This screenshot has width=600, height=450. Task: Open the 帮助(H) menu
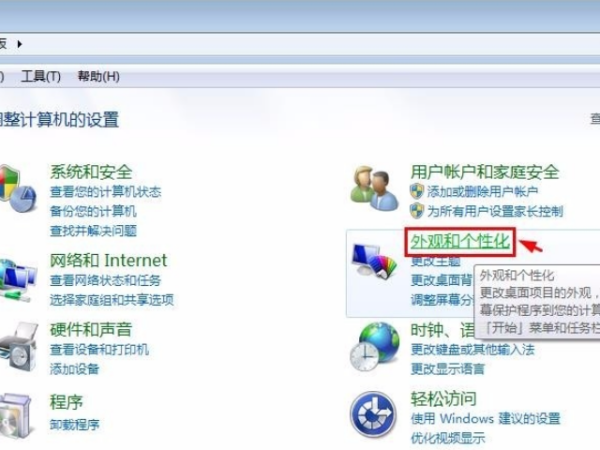click(x=98, y=77)
